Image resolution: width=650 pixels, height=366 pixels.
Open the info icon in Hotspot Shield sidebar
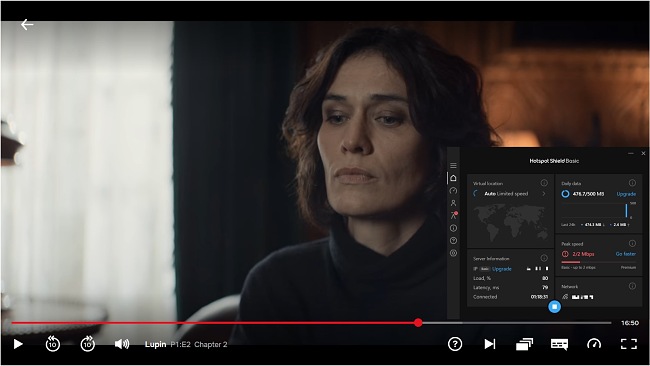pyautogui.click(x=453, y=228)
